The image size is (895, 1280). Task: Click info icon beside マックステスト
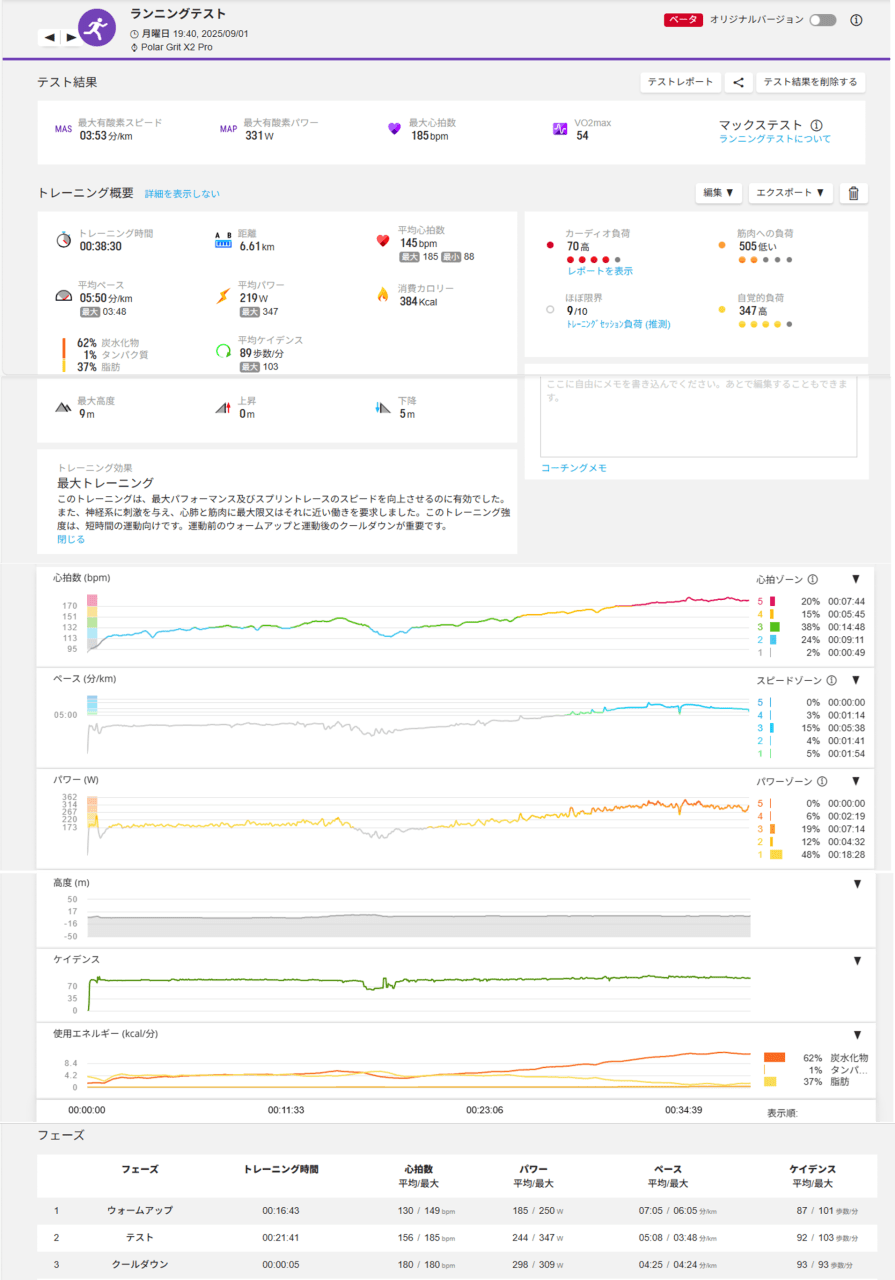pyautogui.click(x=816, y=126)
